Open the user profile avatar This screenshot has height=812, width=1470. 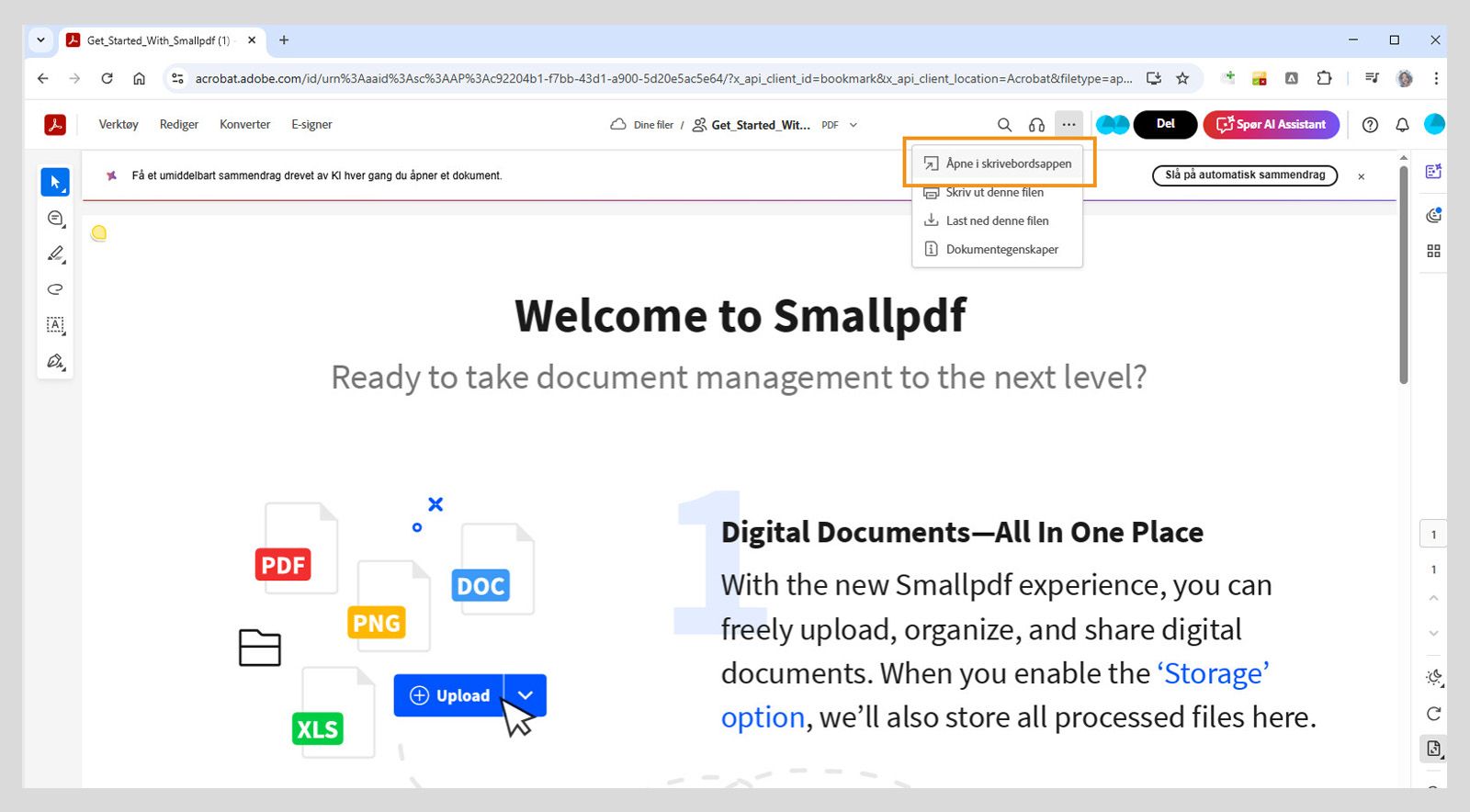(x=1434, y=124)
